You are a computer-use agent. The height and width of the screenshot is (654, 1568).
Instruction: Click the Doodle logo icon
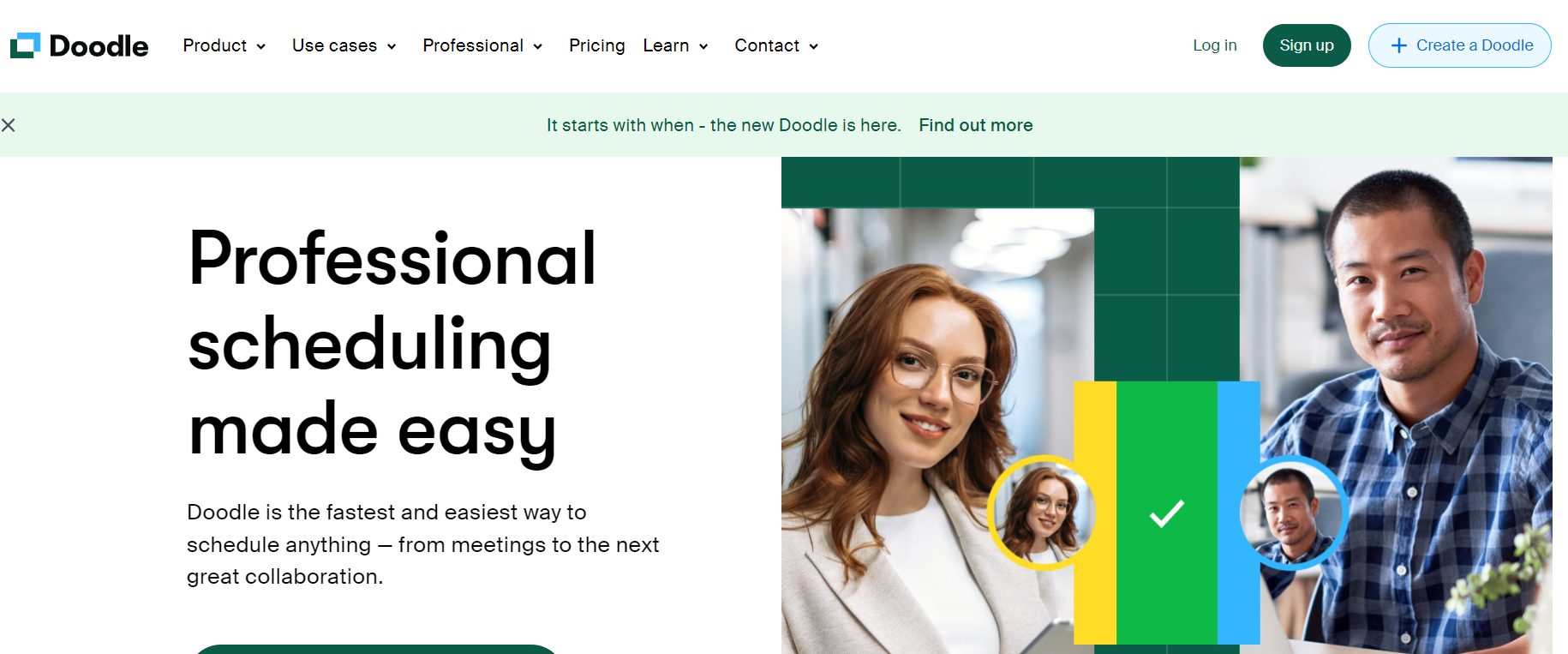(25, 45)
